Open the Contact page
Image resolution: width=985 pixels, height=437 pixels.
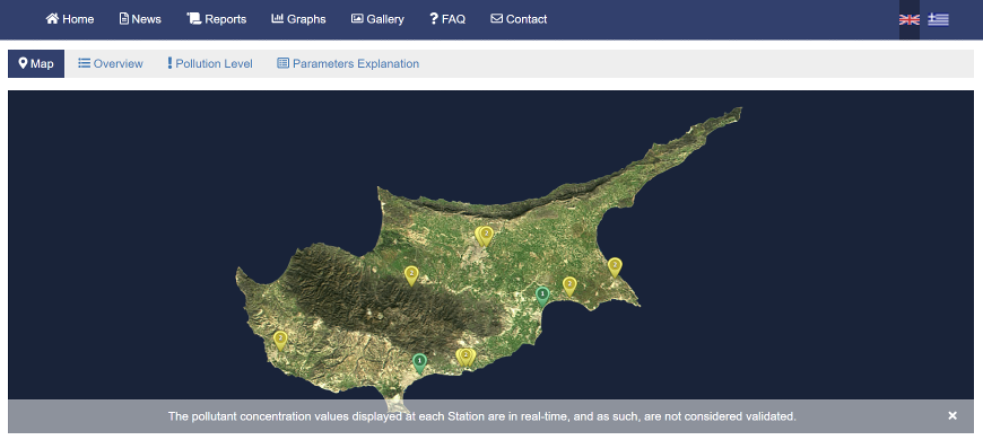click(x=518, y=19)
